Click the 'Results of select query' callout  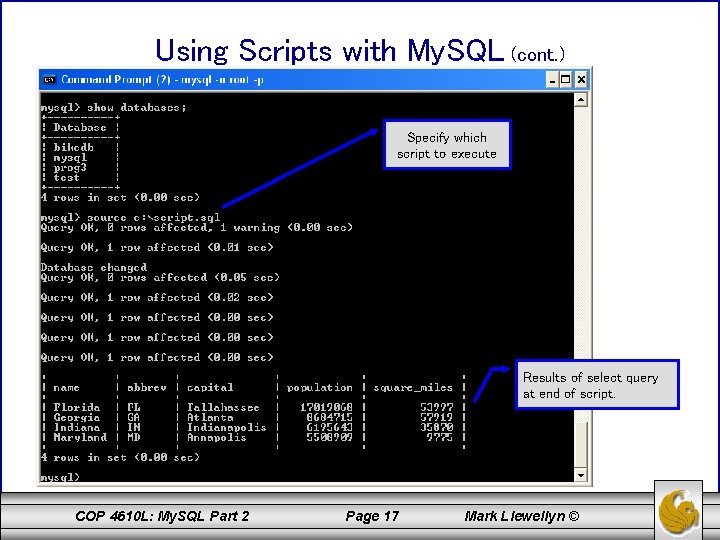[597, 385]
